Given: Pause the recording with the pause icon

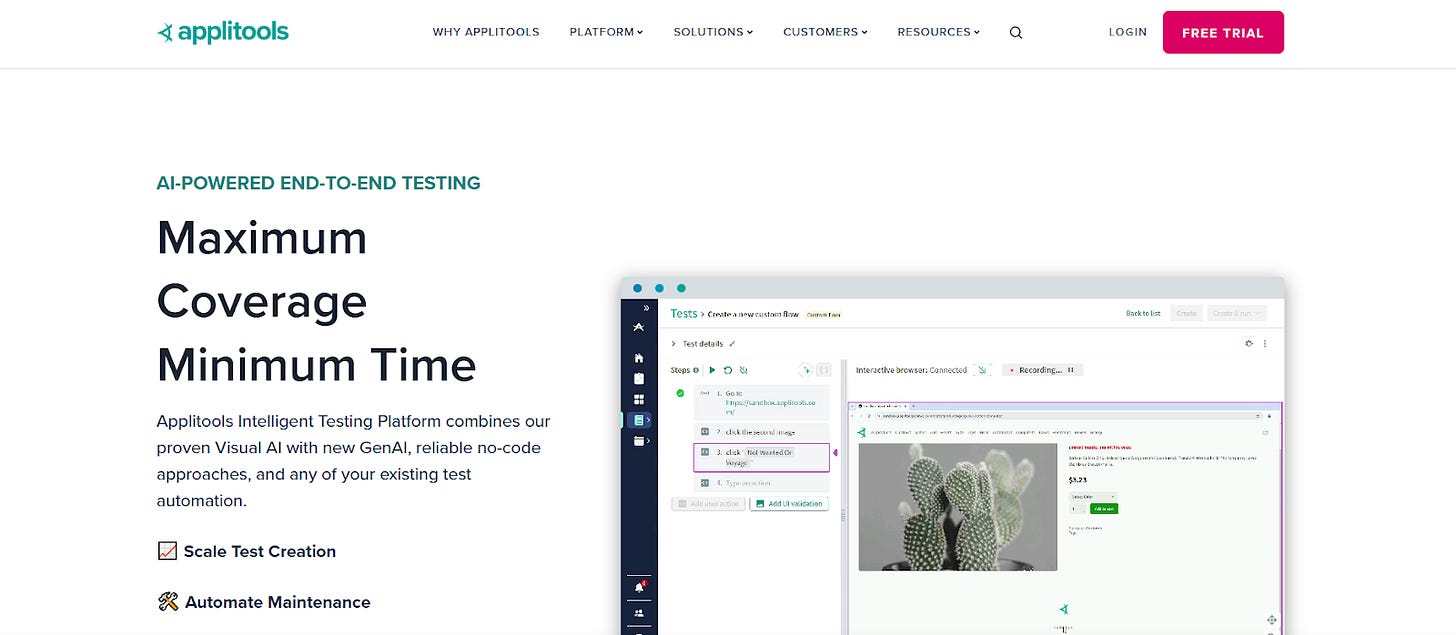Looking at the screenshot, I should pos(1071,370).
